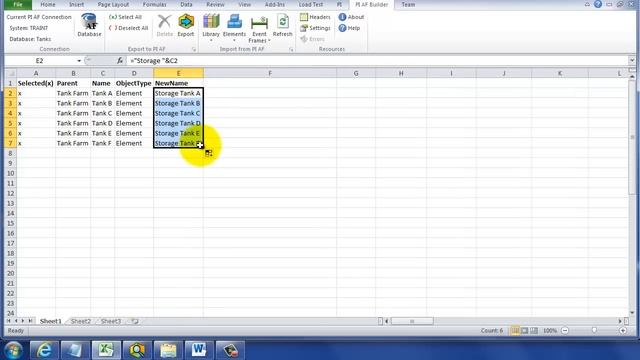The image size is (640, 360).
Task: Open the PI AF Database picker
Action: [x=89, y=25]
